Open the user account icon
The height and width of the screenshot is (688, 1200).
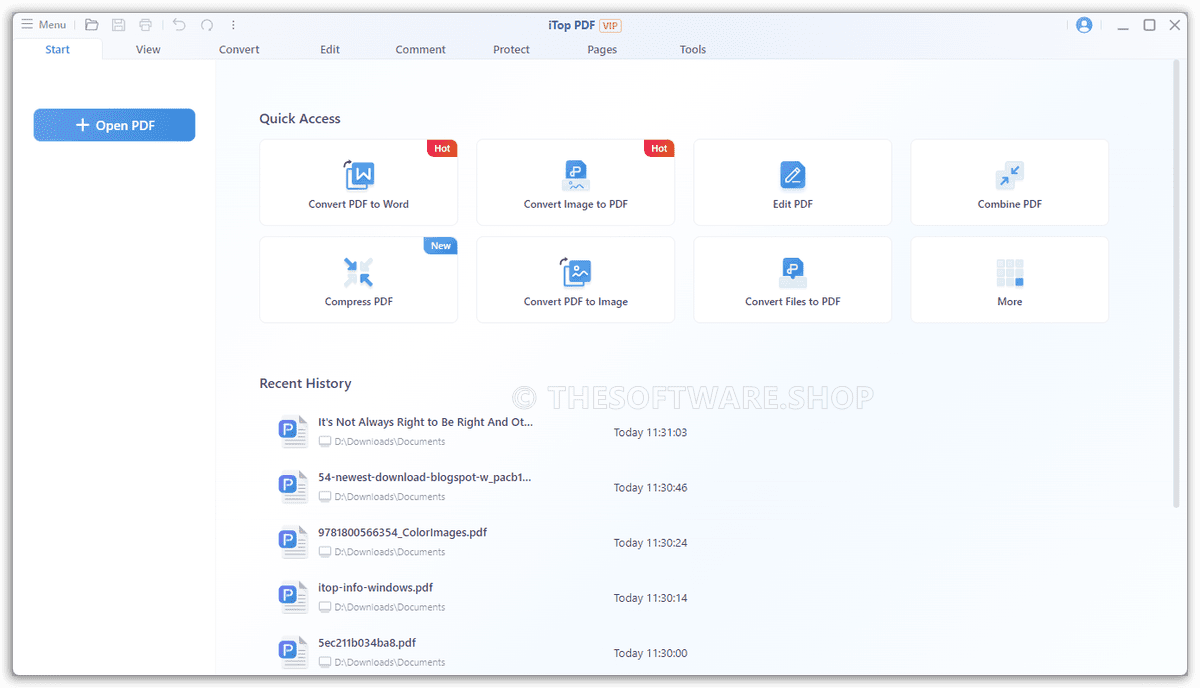1084,25
